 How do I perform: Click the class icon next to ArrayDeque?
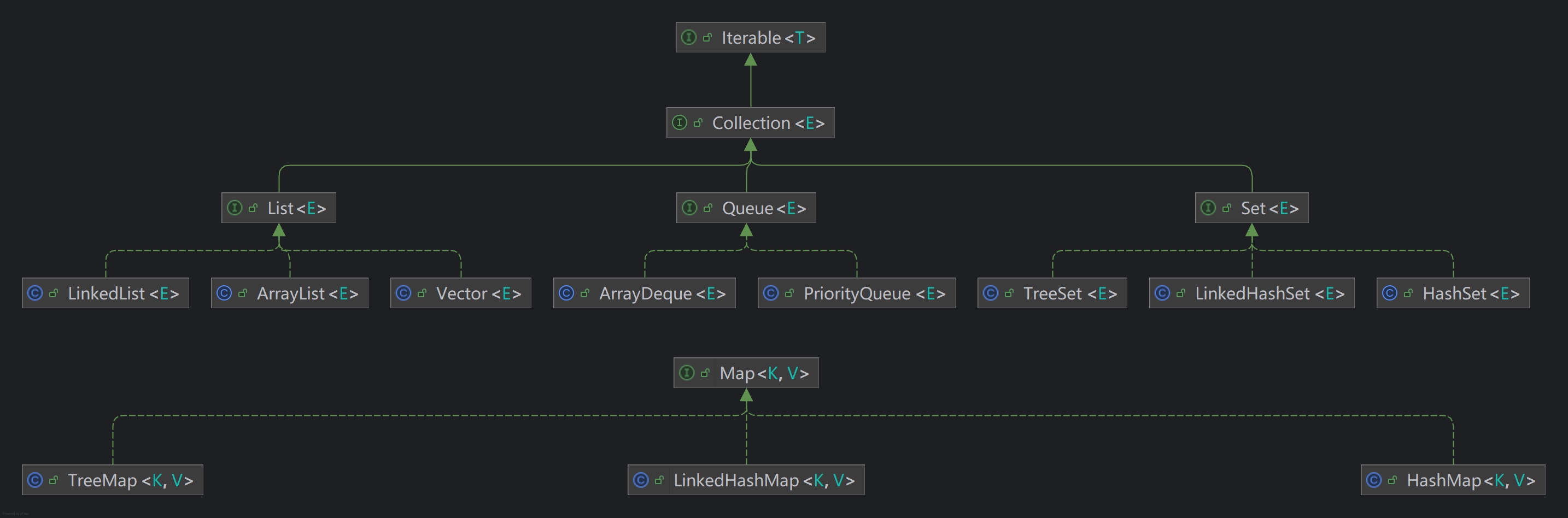(566, 293)
